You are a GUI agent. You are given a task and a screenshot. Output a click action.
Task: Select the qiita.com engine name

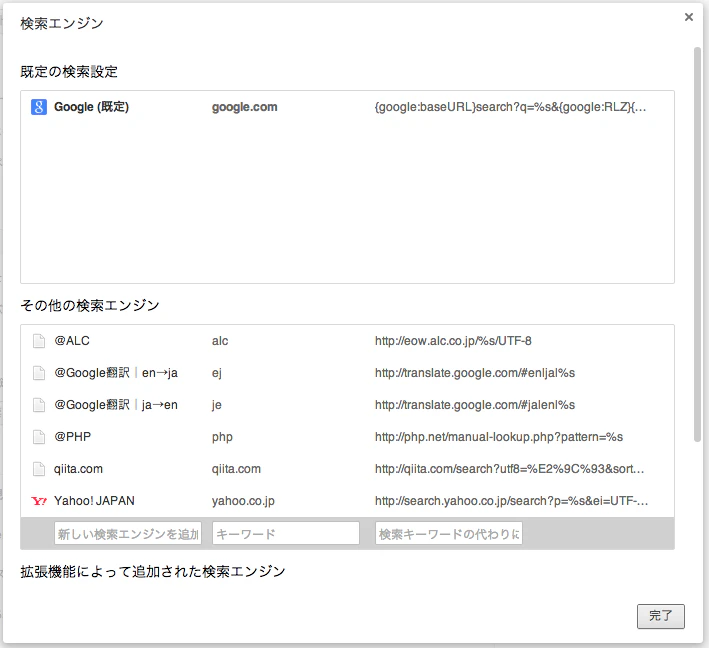point(78,469)
